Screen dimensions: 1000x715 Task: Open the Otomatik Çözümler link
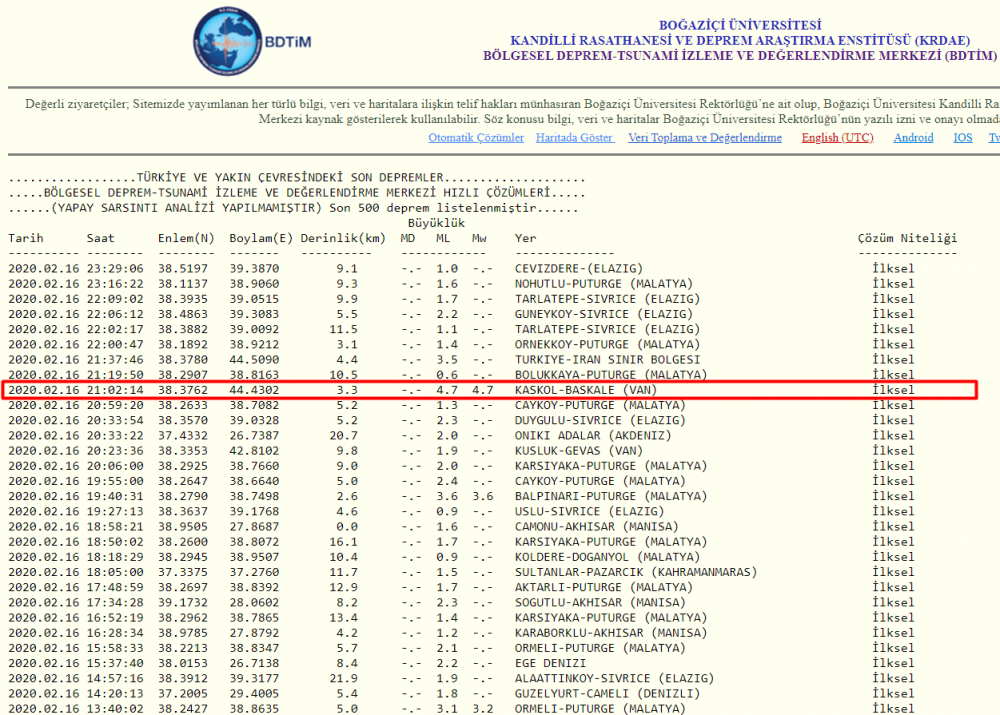476,138
